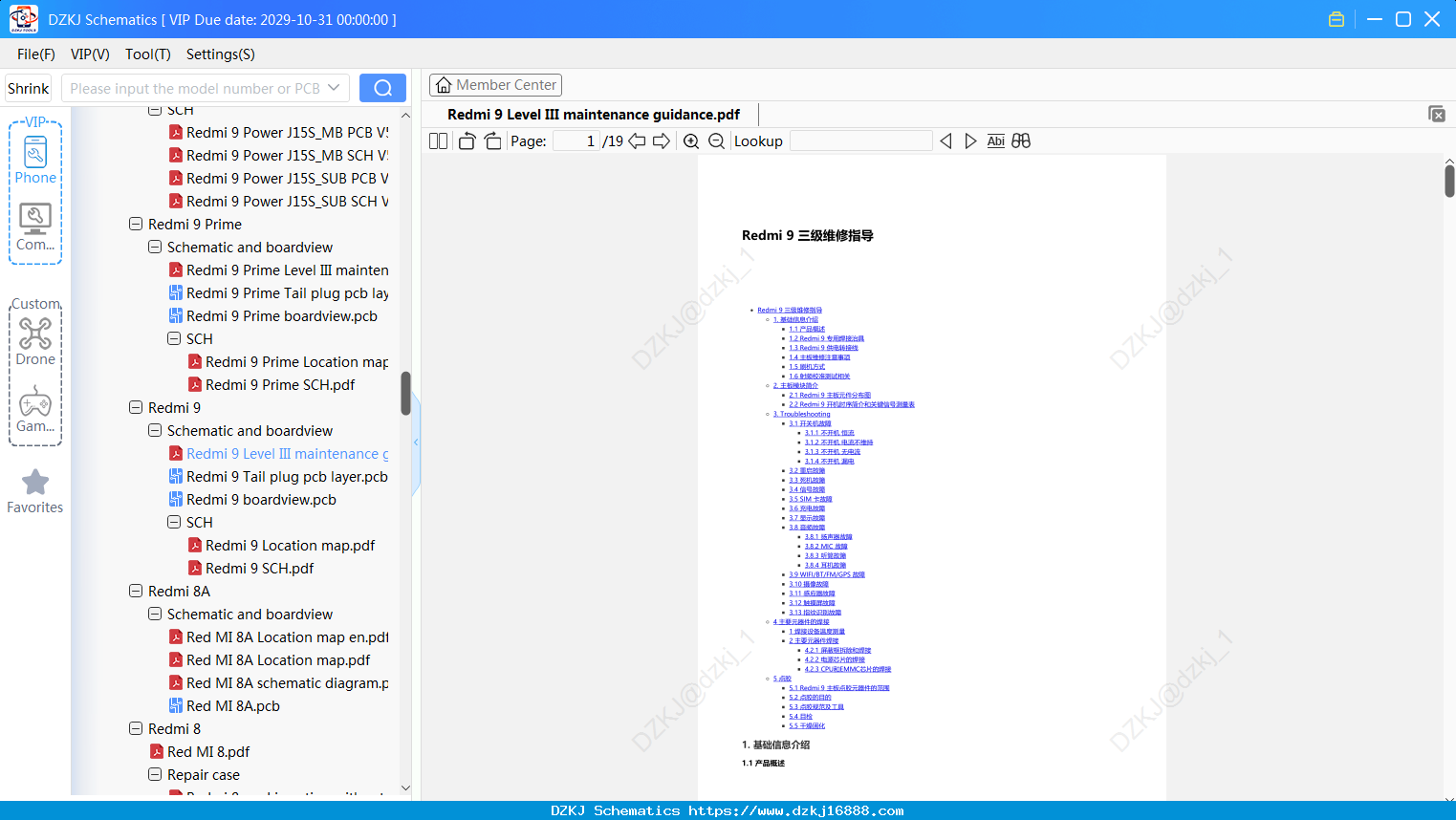Collapse the SCH folder under Redmi 9 Prime
Viewport: 1456px width, 820px height.
coord(174,338)
